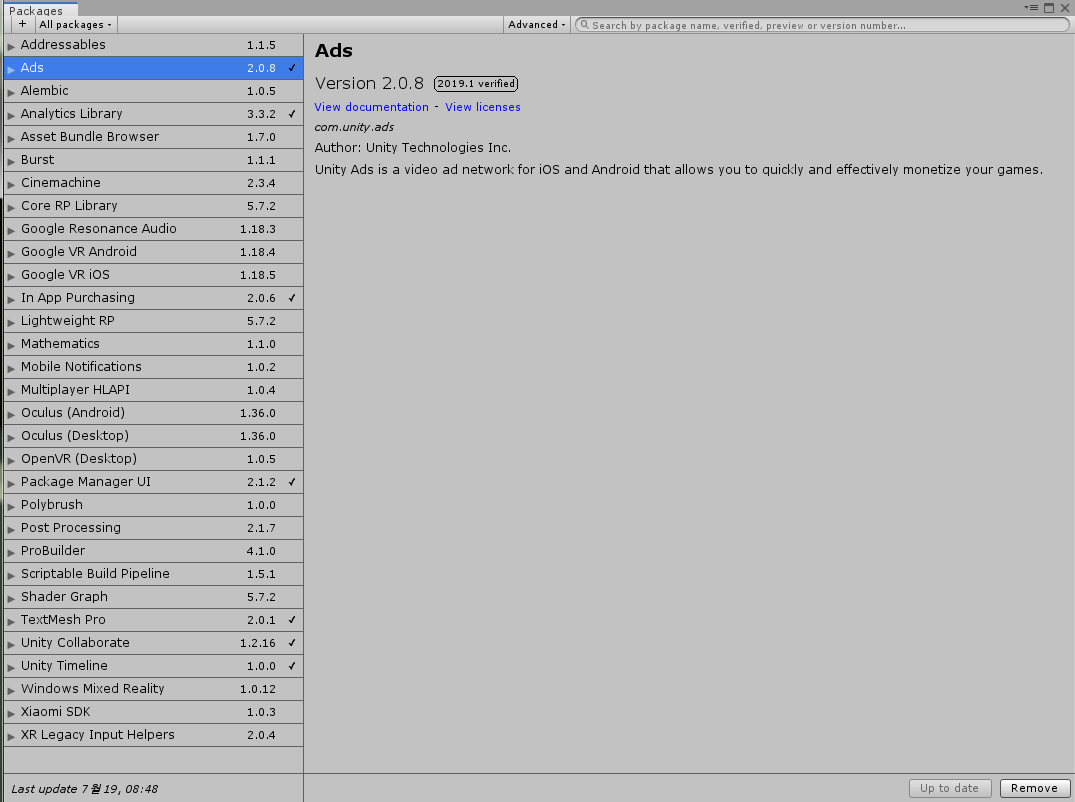
Task: Expand the Asset Bundle Browser arrow
Action: (11, 138)
